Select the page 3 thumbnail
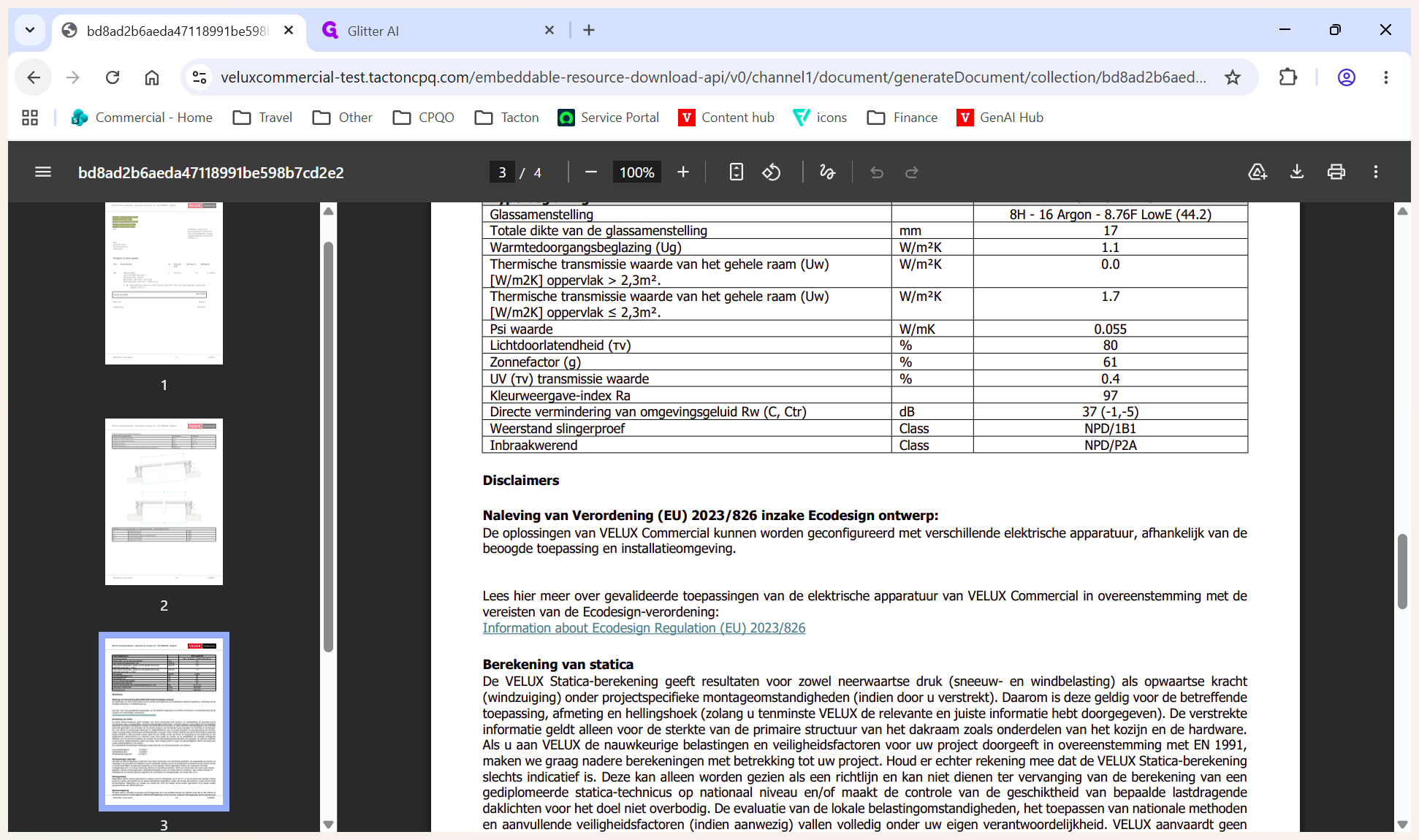1419x840 pixels. 164,722
